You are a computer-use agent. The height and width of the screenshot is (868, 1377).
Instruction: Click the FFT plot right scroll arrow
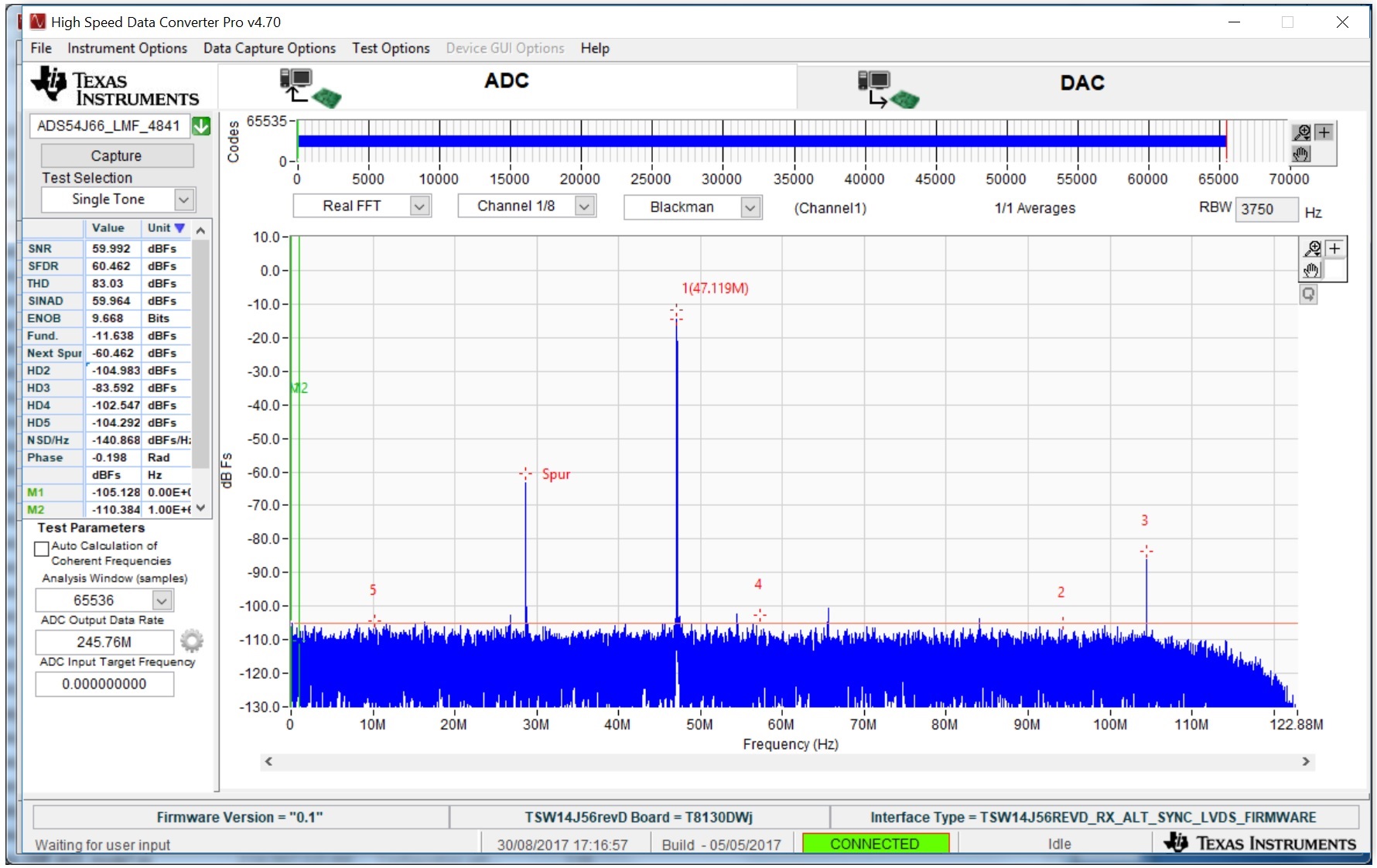1306,761
